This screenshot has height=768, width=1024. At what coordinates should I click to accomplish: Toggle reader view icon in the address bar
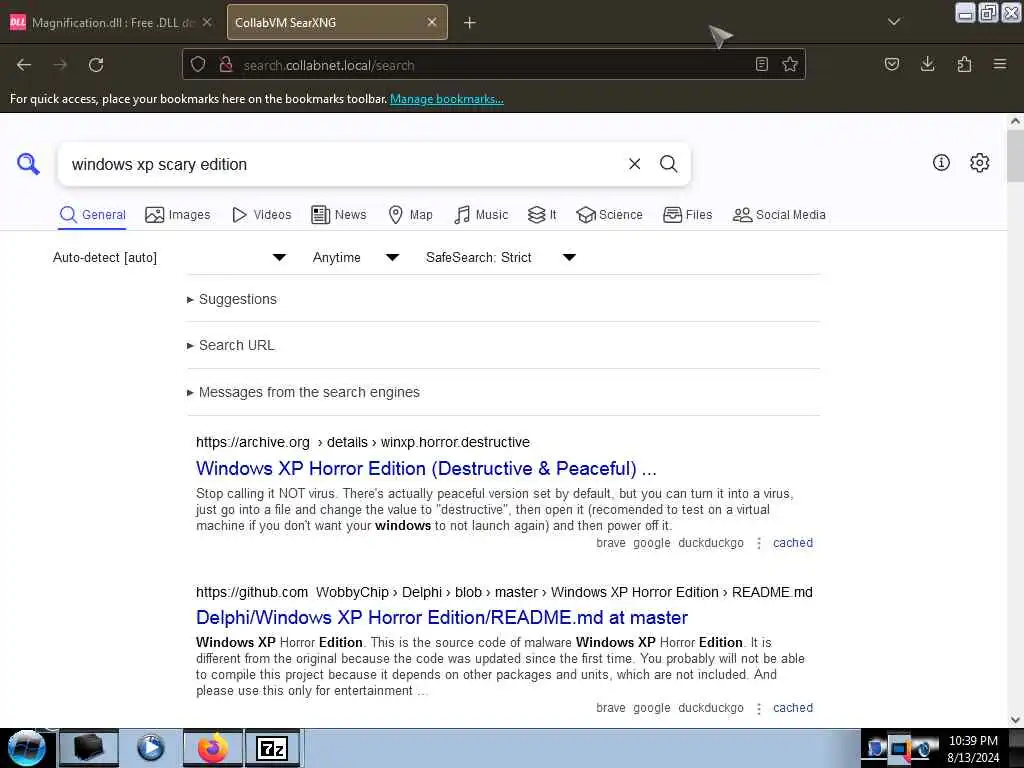(761, 65)
